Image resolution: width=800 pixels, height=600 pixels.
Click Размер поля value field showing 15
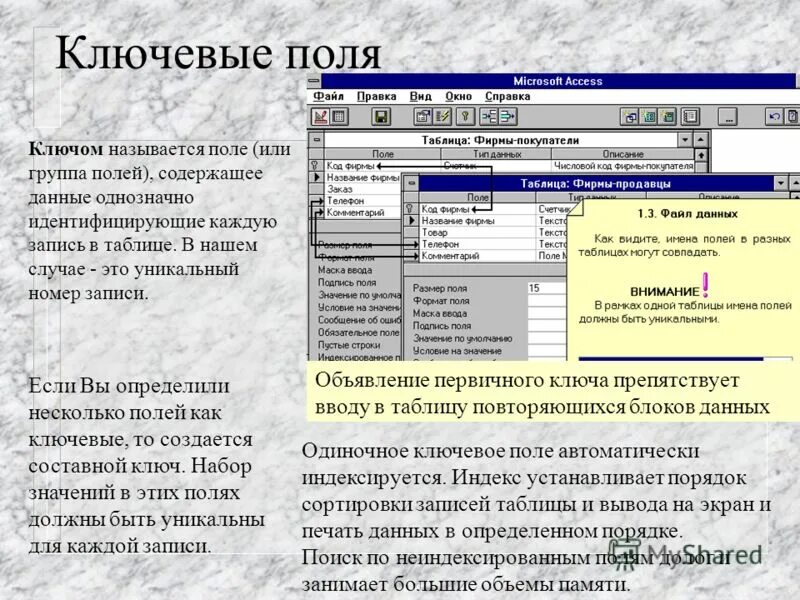coord(547,288)
